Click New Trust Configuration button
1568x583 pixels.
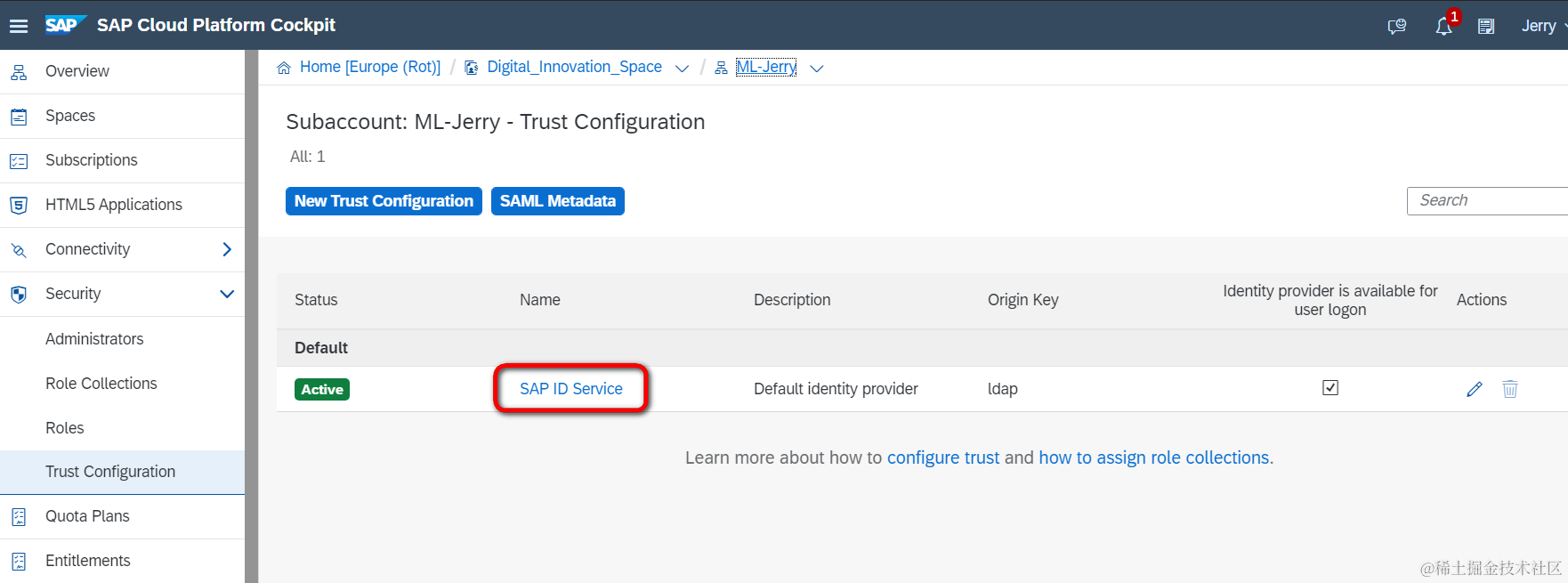tap(384, 201)
